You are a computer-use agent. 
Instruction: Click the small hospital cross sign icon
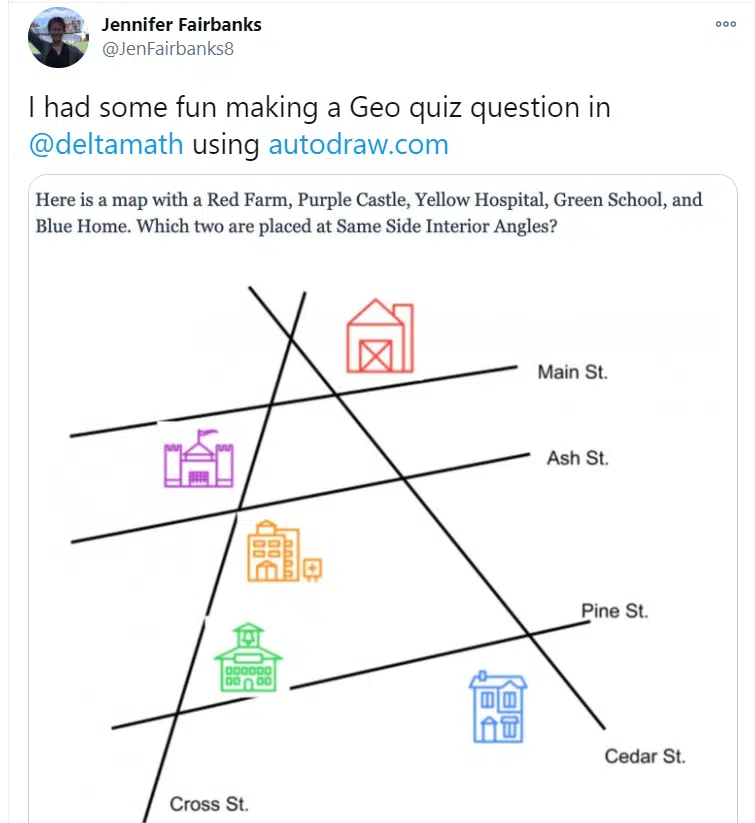click(312, 569)
